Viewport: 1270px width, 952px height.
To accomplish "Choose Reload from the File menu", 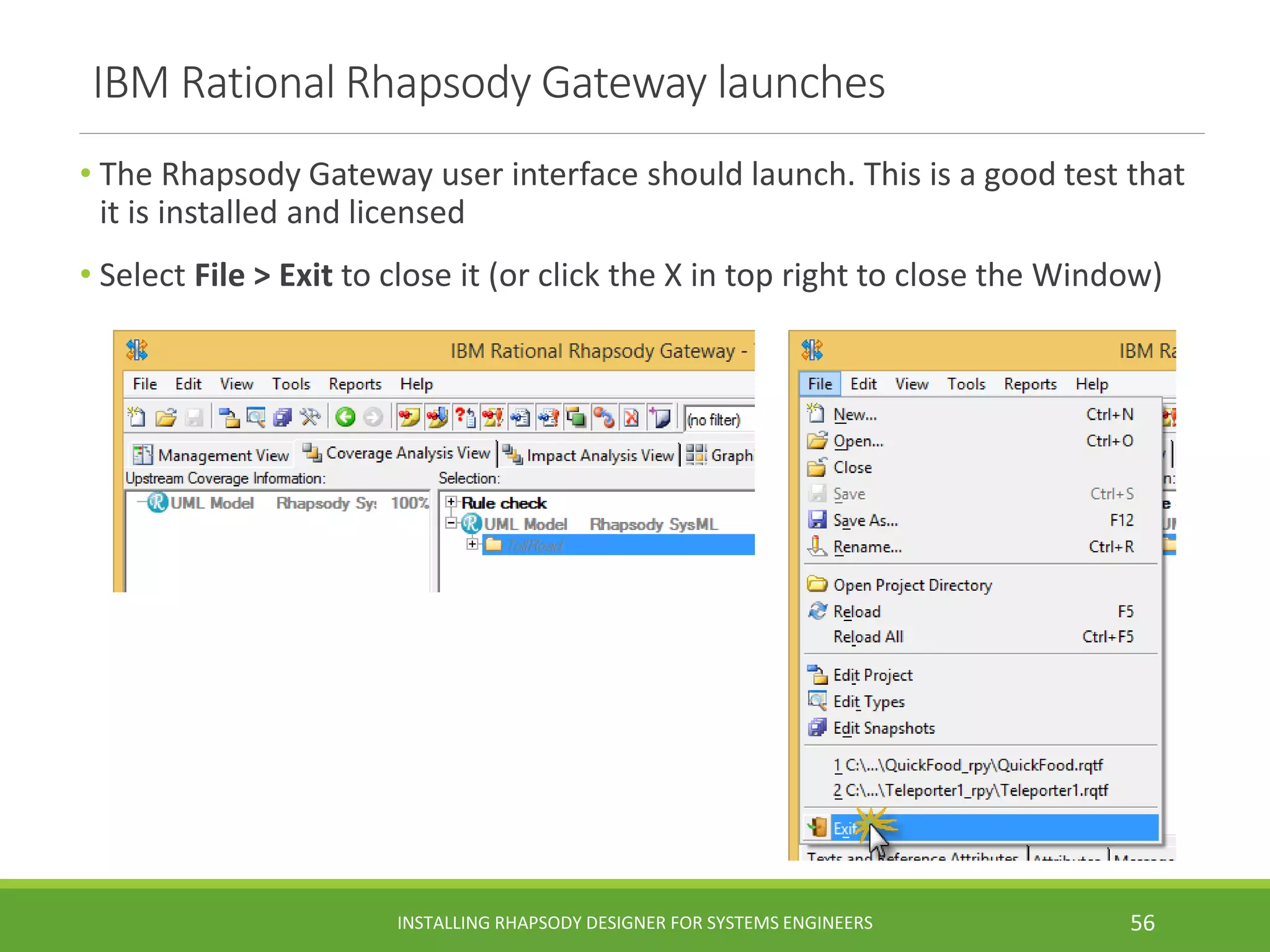I will coord(980,612).
